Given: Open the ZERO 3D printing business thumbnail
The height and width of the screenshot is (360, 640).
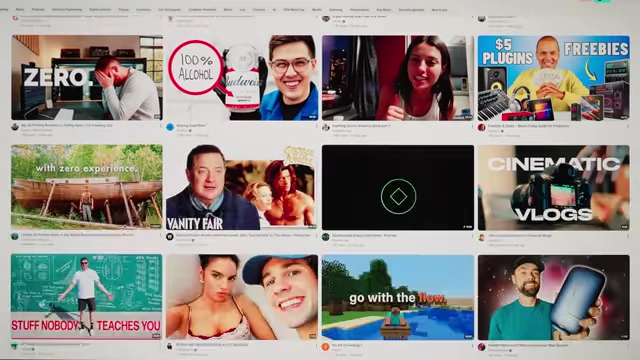Looking at the screenshot, I should pos(87,78).
